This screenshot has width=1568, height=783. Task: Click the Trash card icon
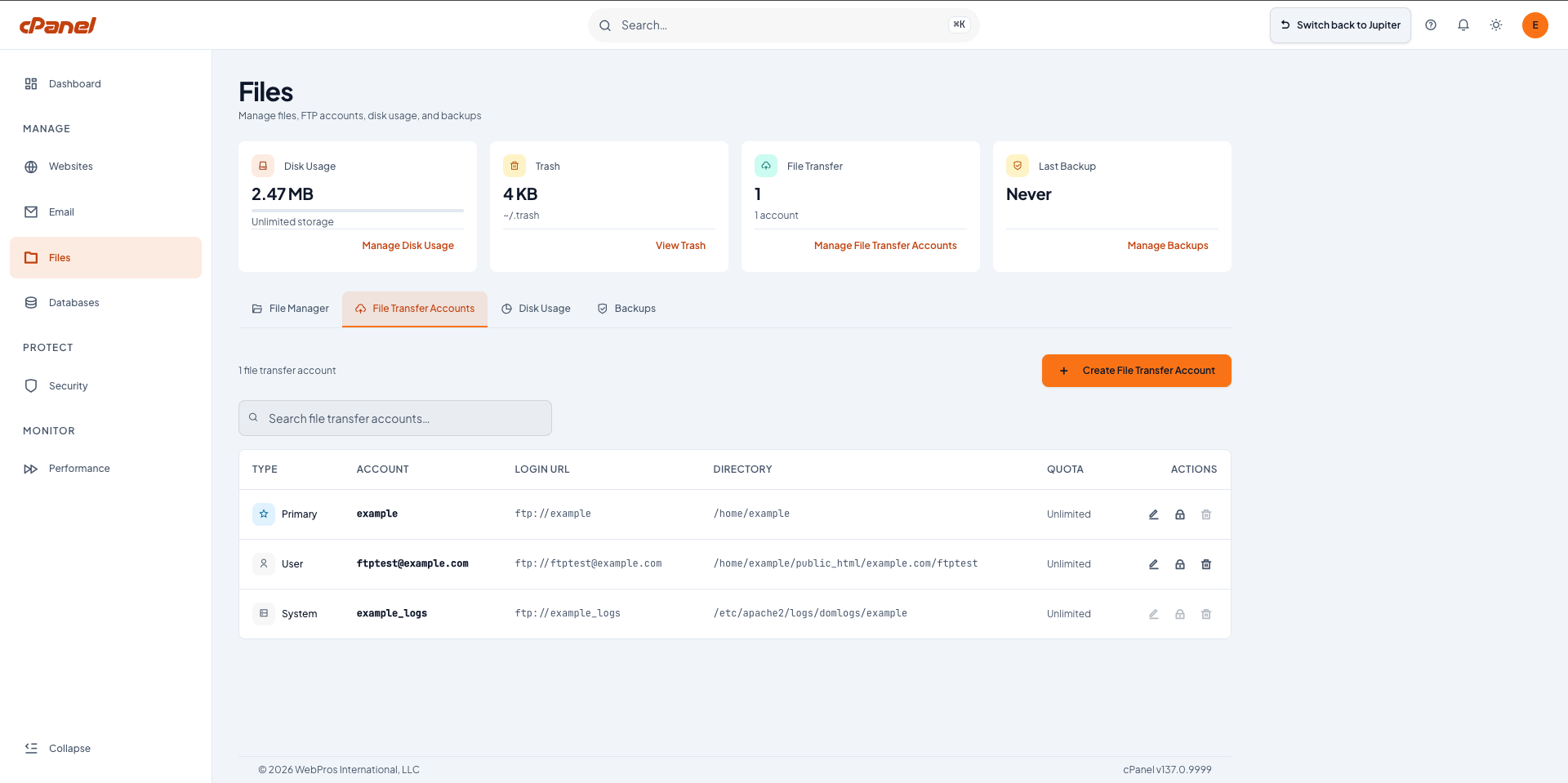(514, 166)
